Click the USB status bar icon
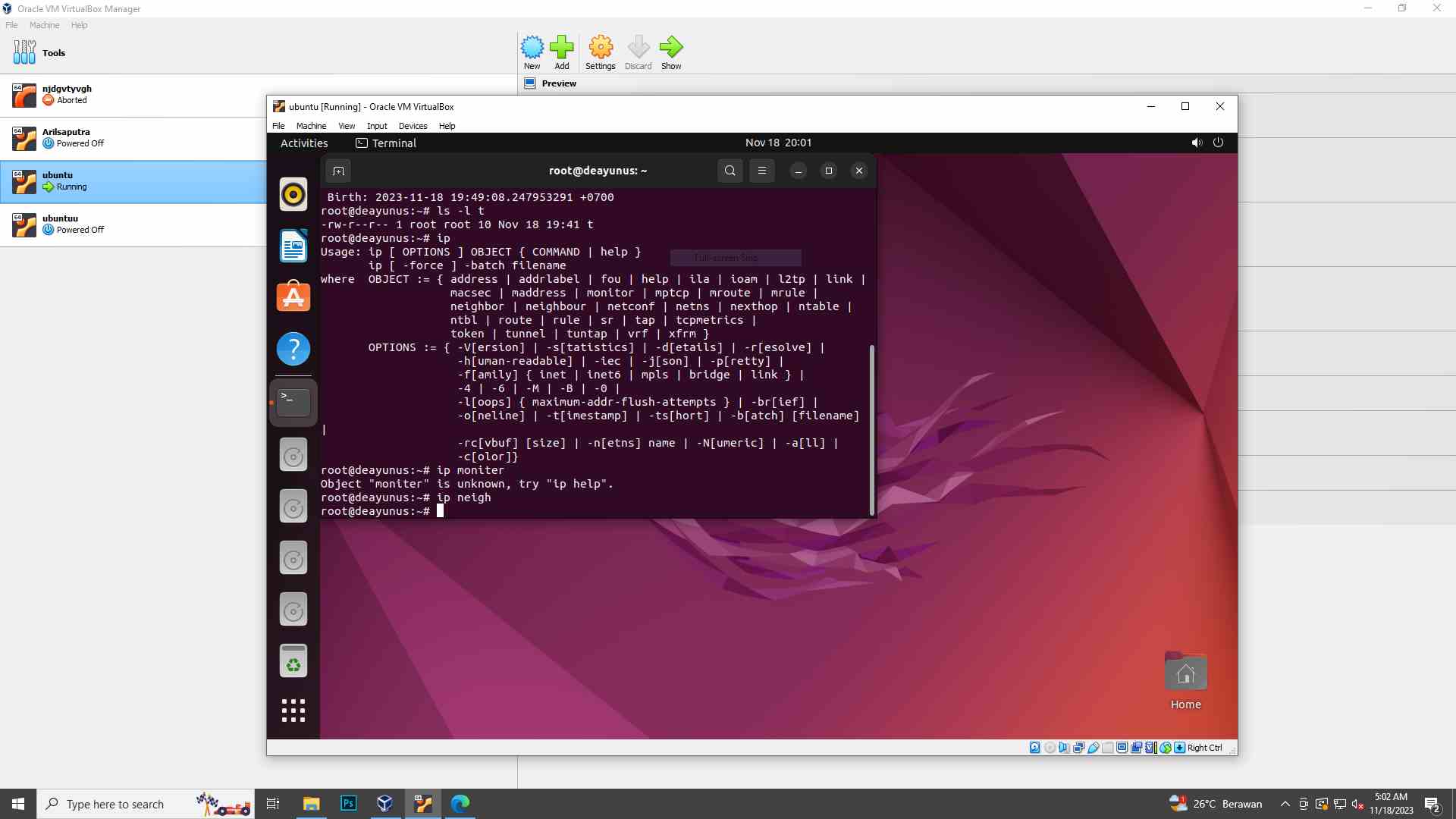Screen dimensions: 1456x819 pos(1094,748)
